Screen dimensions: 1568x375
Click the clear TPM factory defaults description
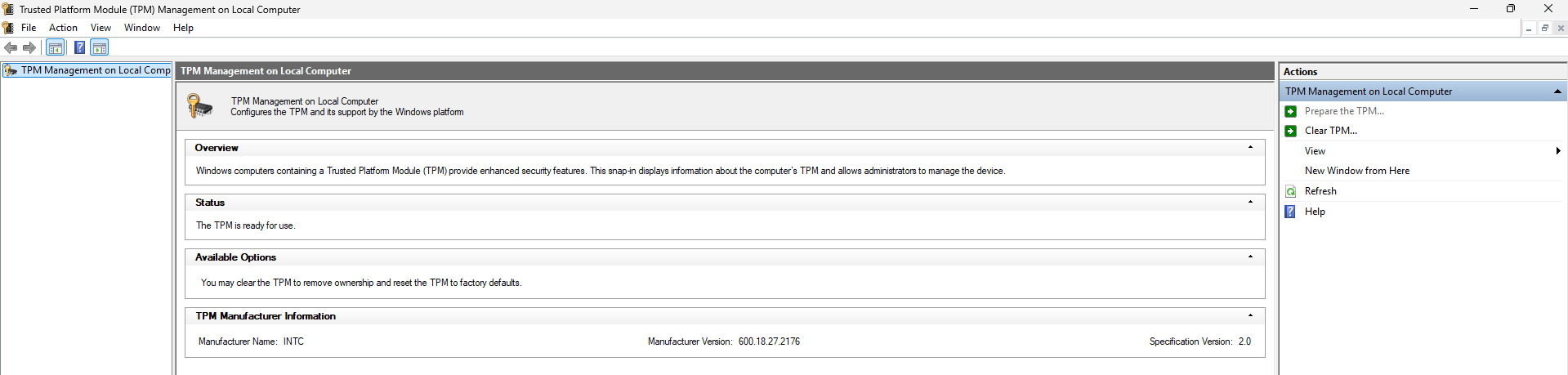point(361,283)
